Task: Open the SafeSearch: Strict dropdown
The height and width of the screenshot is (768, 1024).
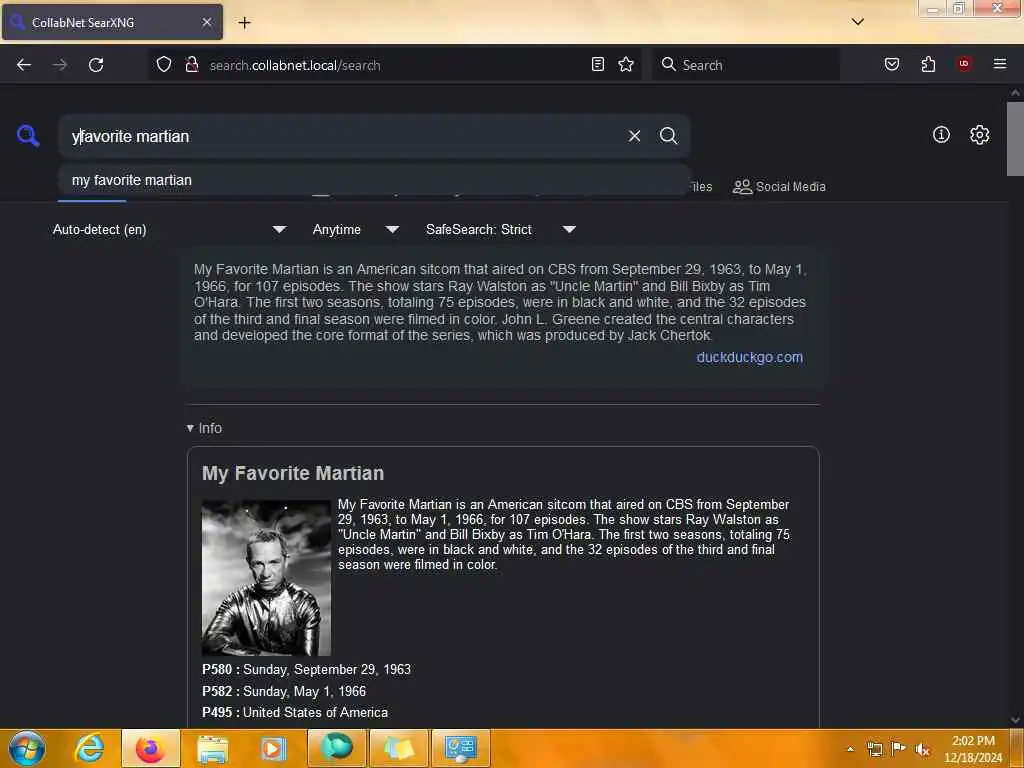Action: tap(501, 229)
